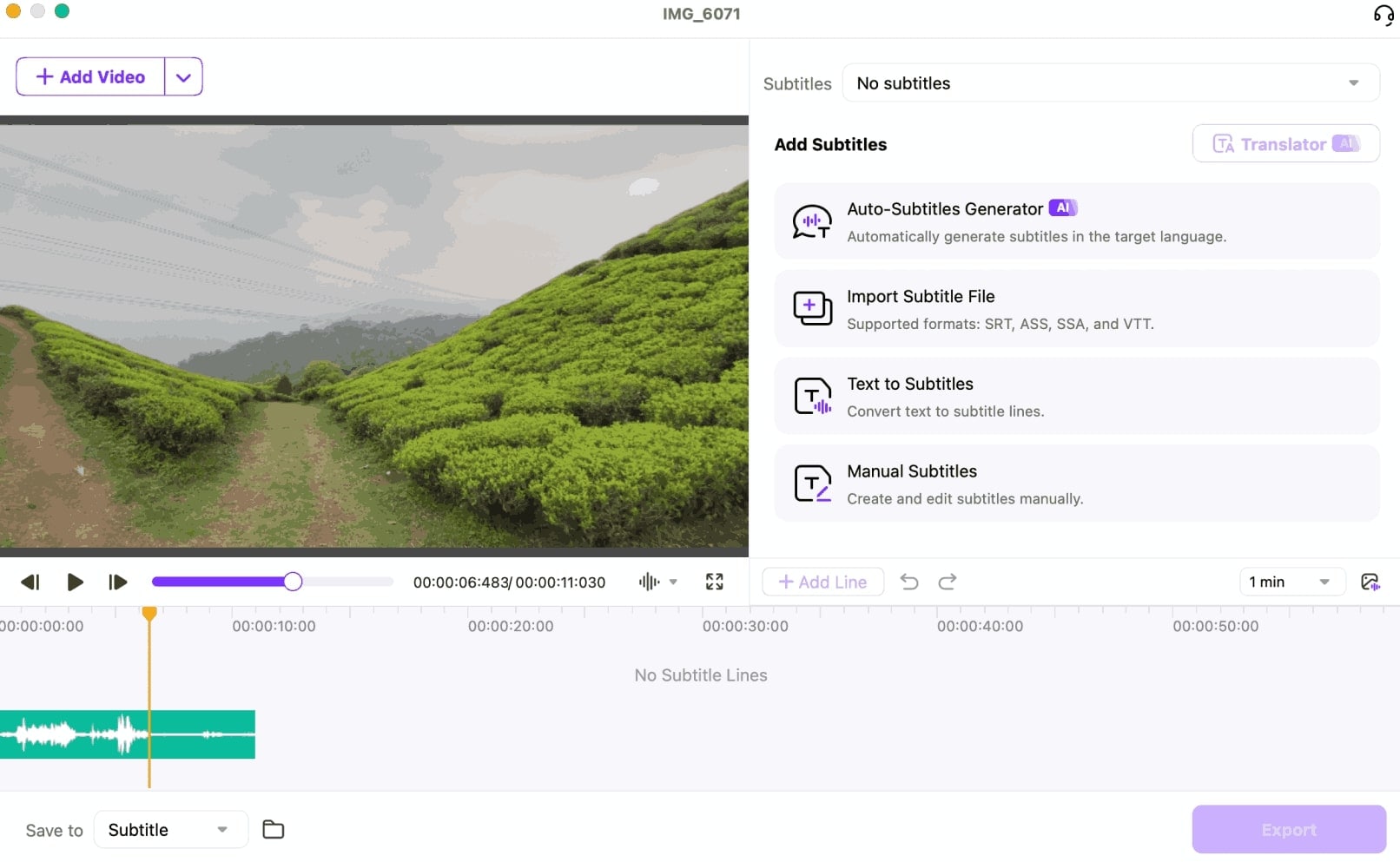The width and height of the screenshot is (1400, 862).
Task: Choose Import Subtitle File title
Action: coord(921,297)
